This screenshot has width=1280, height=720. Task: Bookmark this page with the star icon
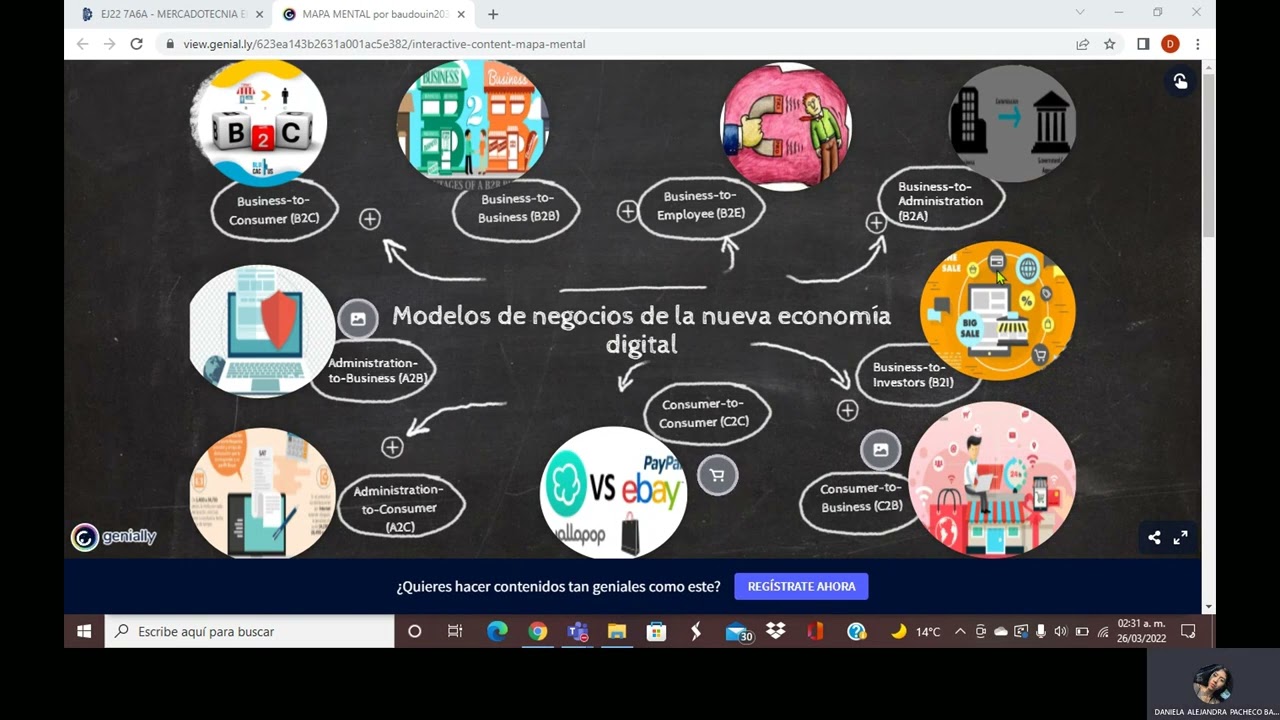(1109, 44)
